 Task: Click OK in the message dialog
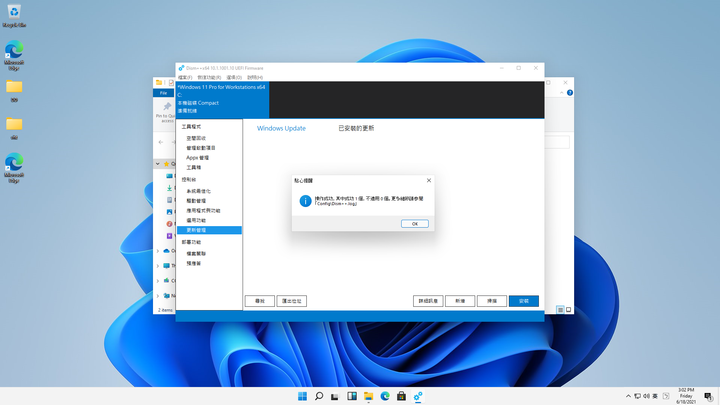click(415, 224)
